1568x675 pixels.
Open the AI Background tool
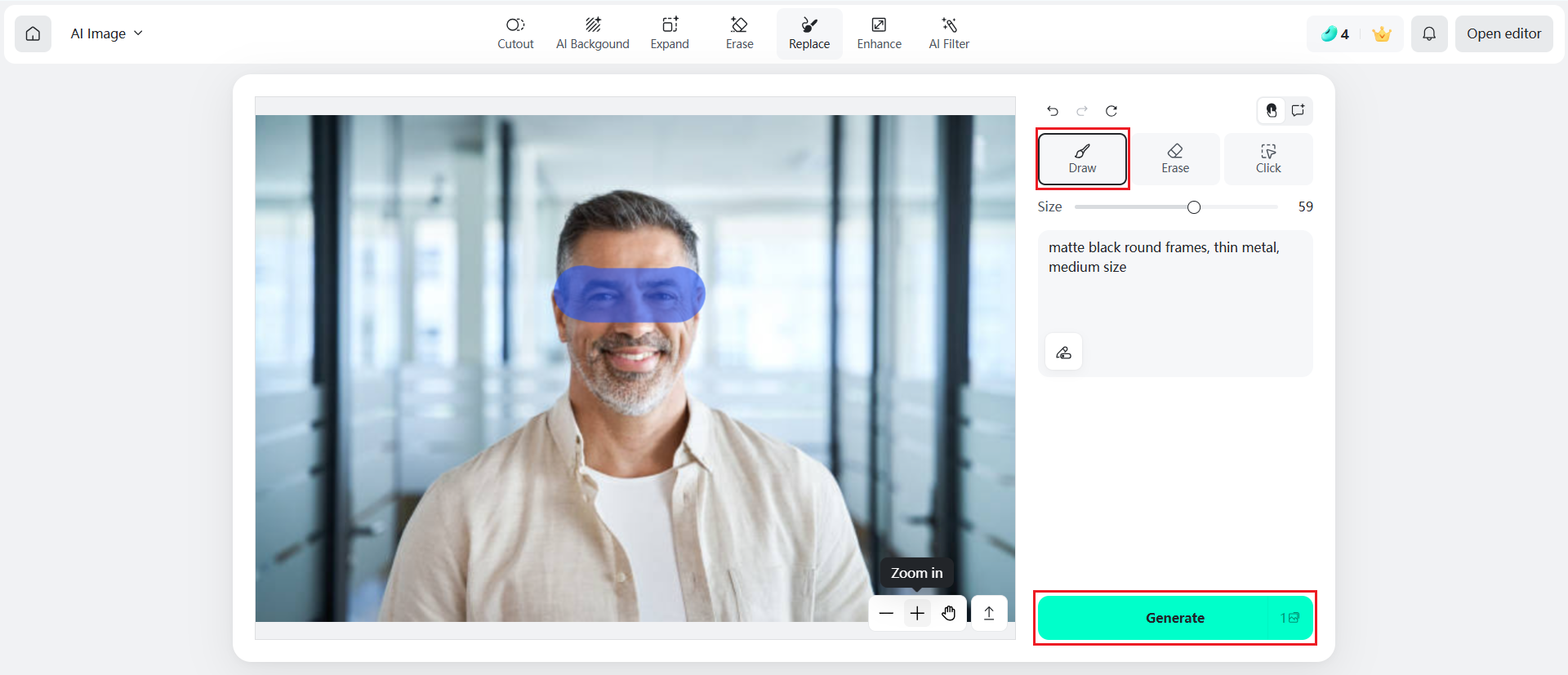click(592, 33)
